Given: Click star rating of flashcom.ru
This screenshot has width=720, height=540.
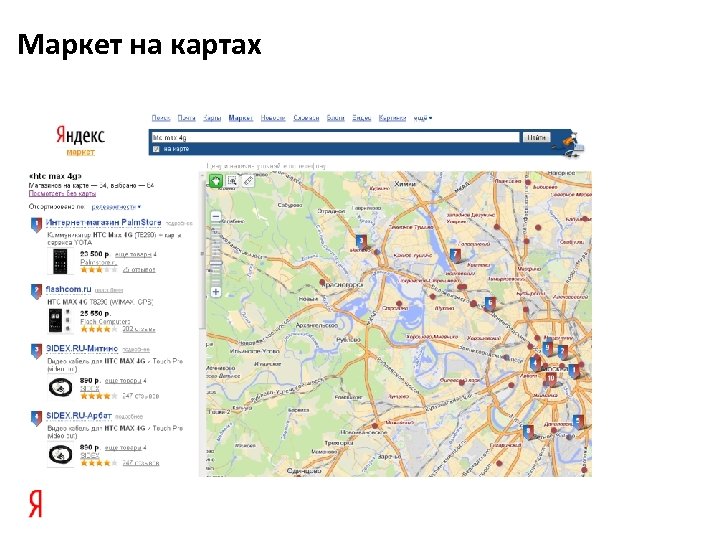Looking at the screenshot, I should tap(99, 329).
